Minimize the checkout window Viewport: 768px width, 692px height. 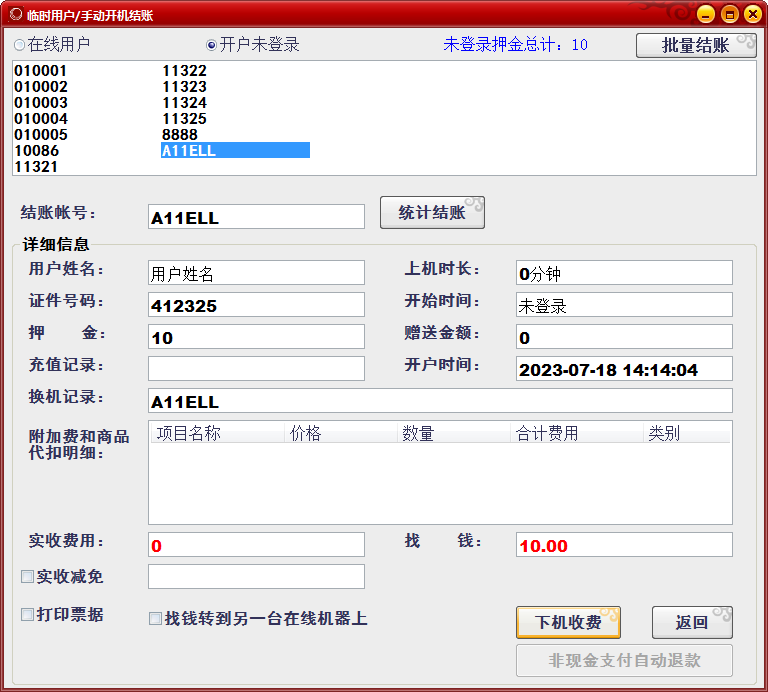point(706,14)
